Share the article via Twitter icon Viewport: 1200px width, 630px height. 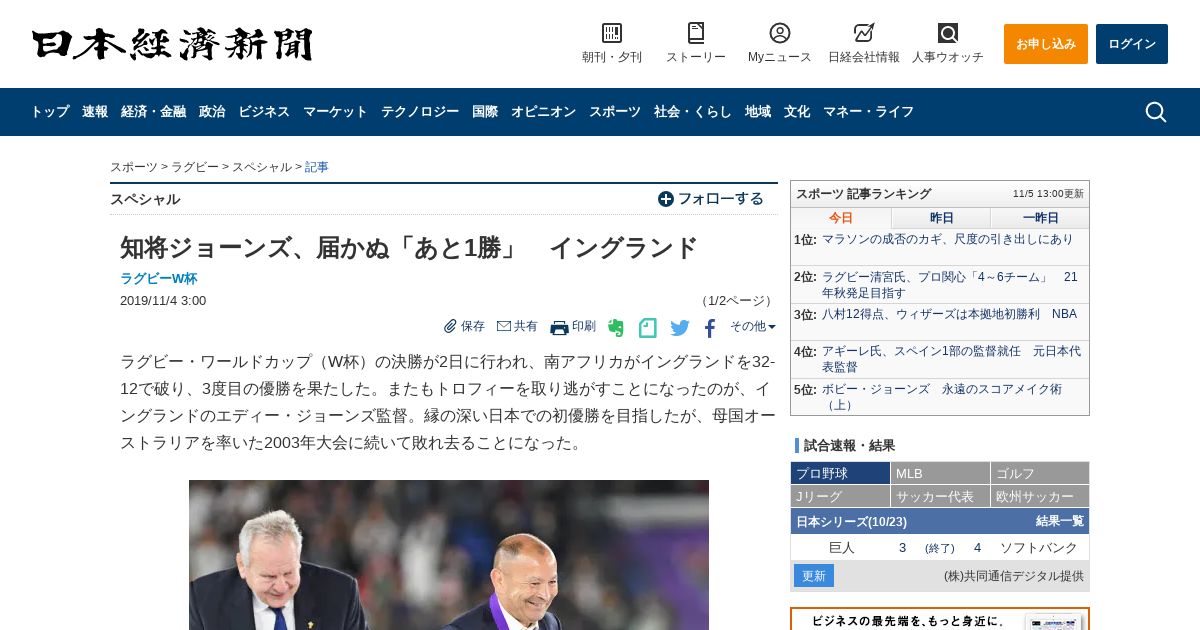pos(680,327)
